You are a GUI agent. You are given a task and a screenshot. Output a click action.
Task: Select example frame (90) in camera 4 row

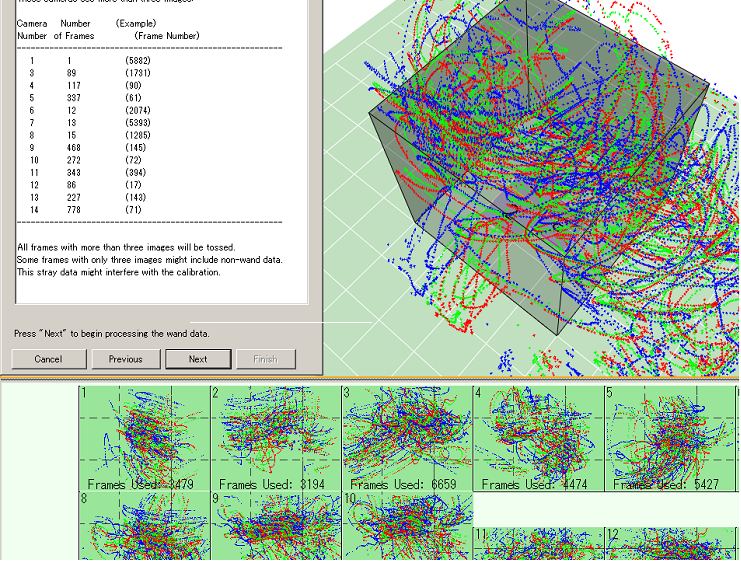(133, 86)
